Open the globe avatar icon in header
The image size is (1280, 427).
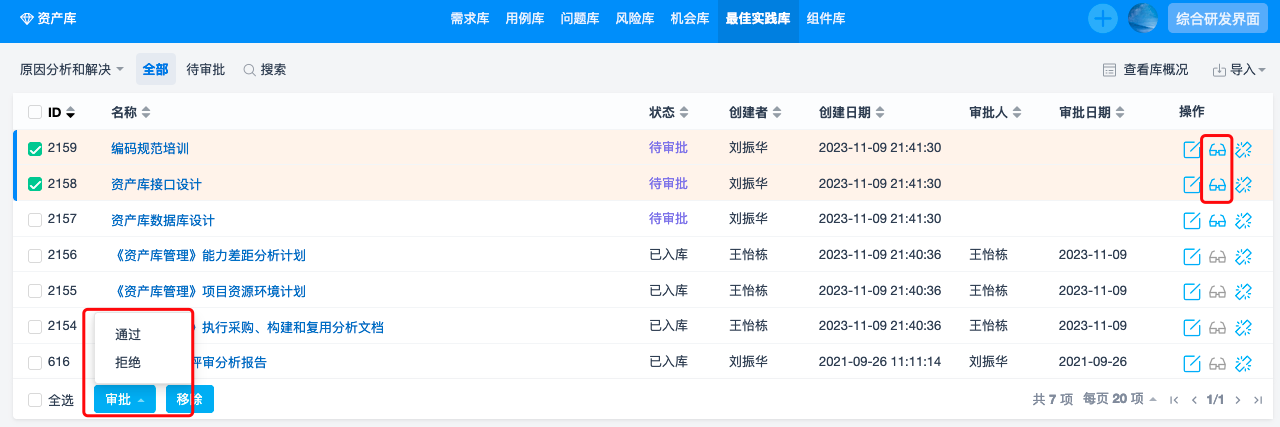tap(1142, 18)
